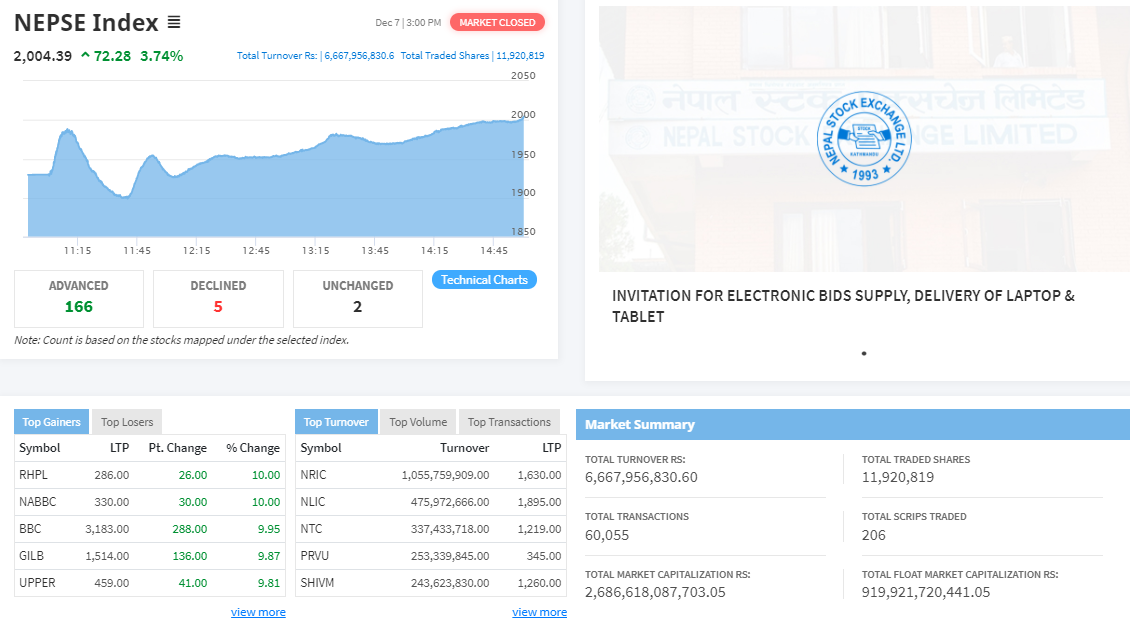Select NLIC symbol in Top Turnover
Viewport: 1130px width, 625px height.
(313, 502)
